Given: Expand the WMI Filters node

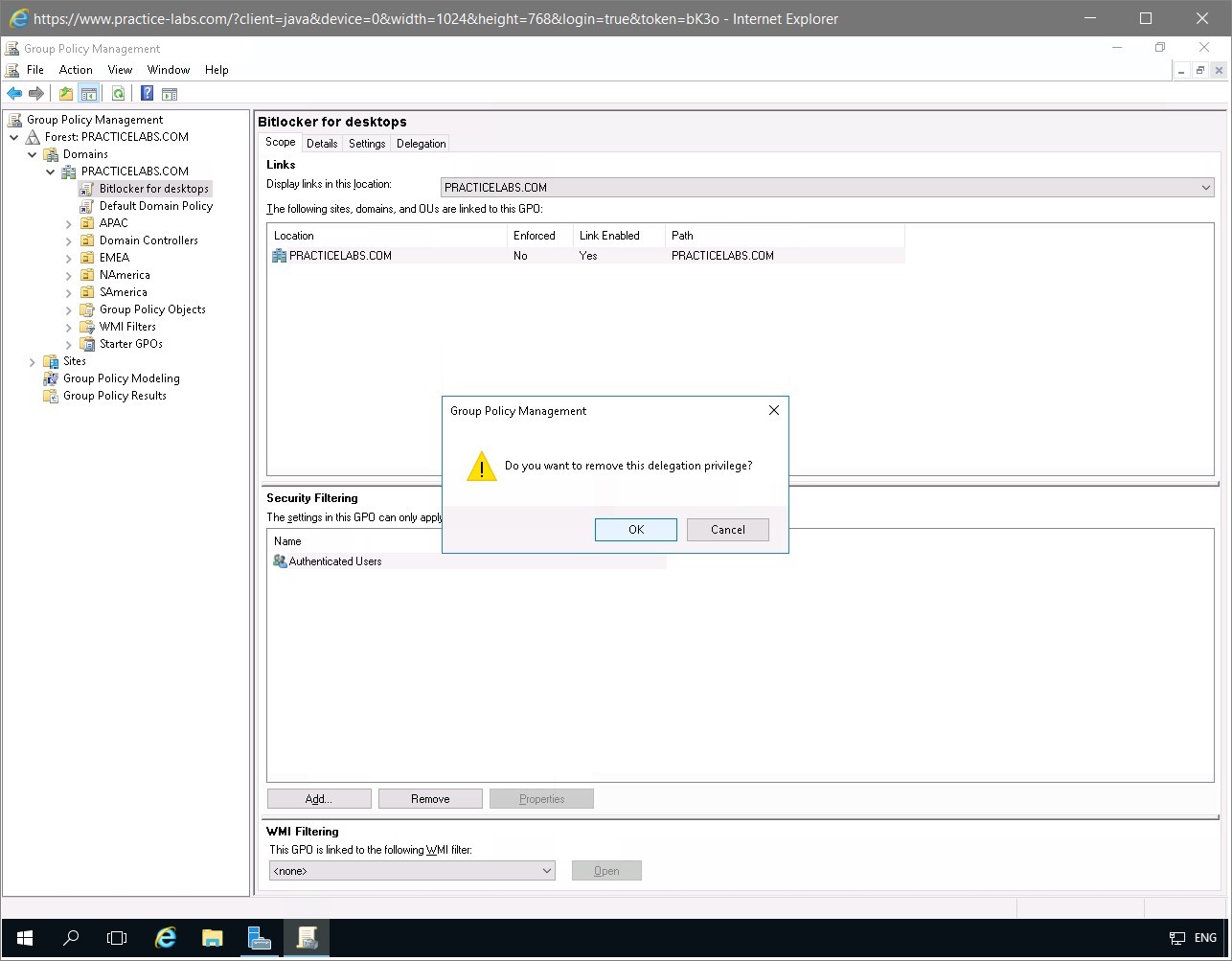Looking at the screenshot, I should tap(69, 327).
